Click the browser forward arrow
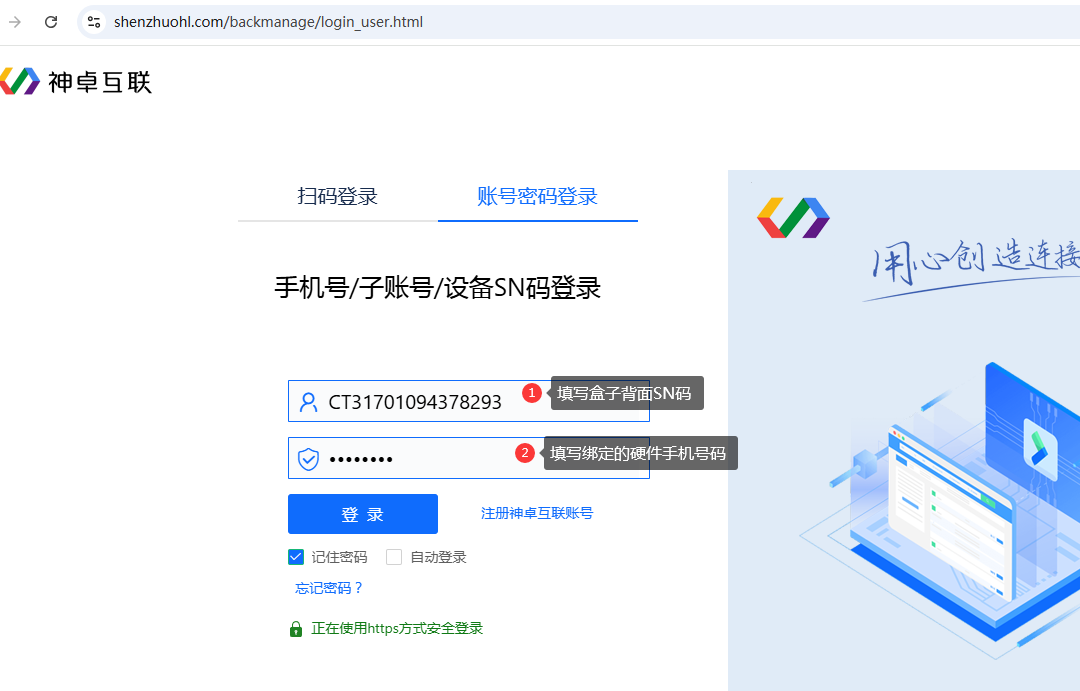Image resolution: width=1080 pixels, height=691 pixels. (x=15, y=22)
